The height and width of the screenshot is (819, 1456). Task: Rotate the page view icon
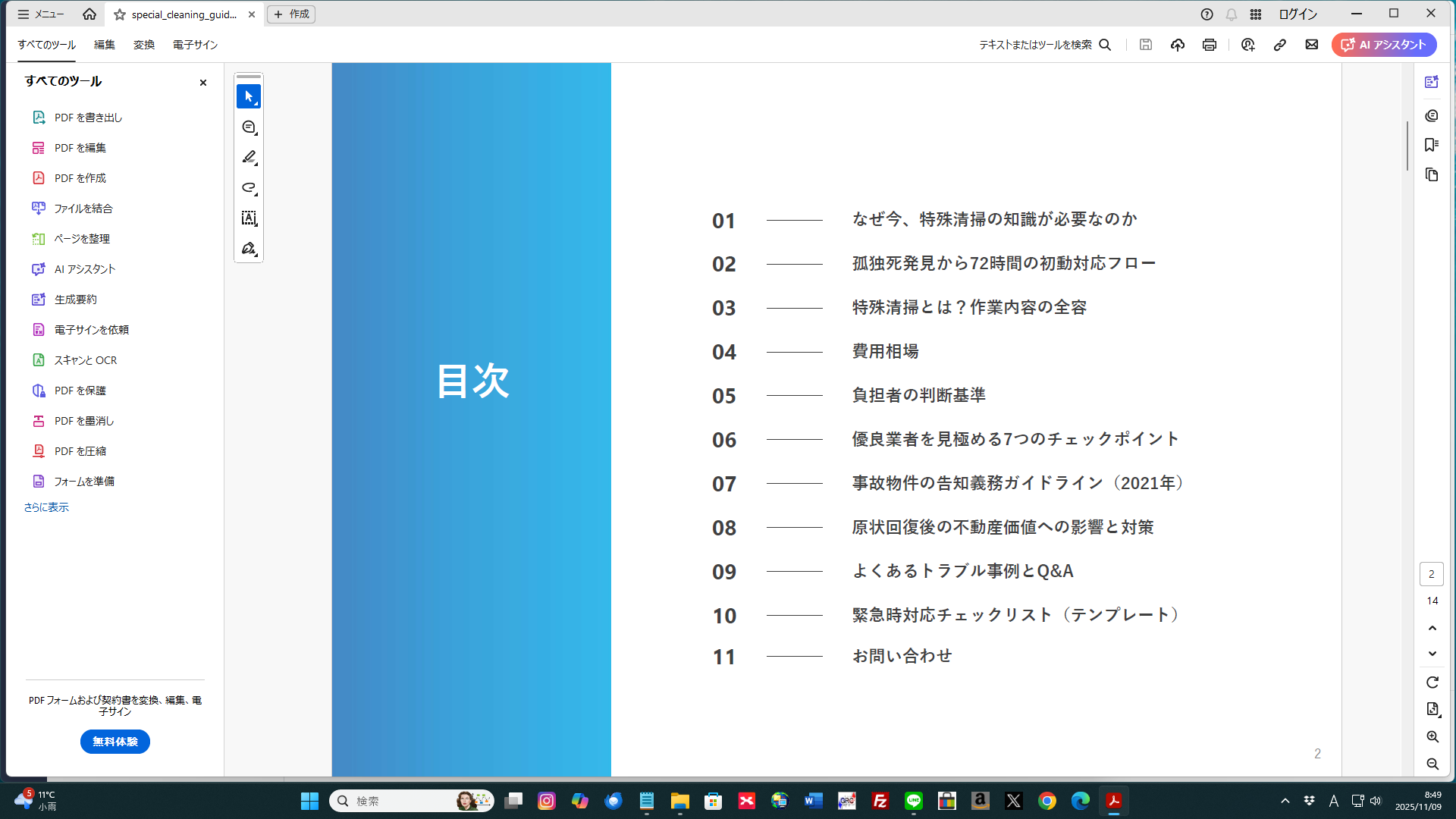coord(1432,682)
